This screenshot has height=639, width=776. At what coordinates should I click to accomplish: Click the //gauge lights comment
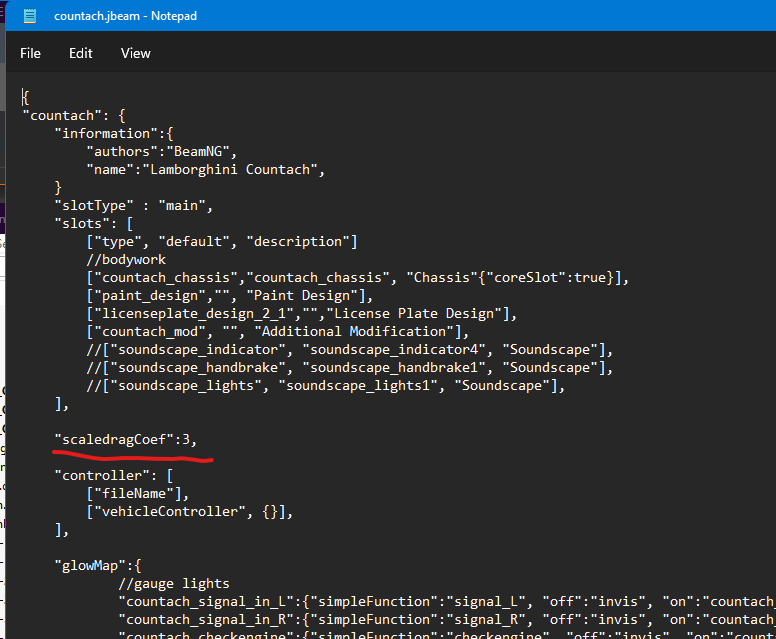(174, 584)
